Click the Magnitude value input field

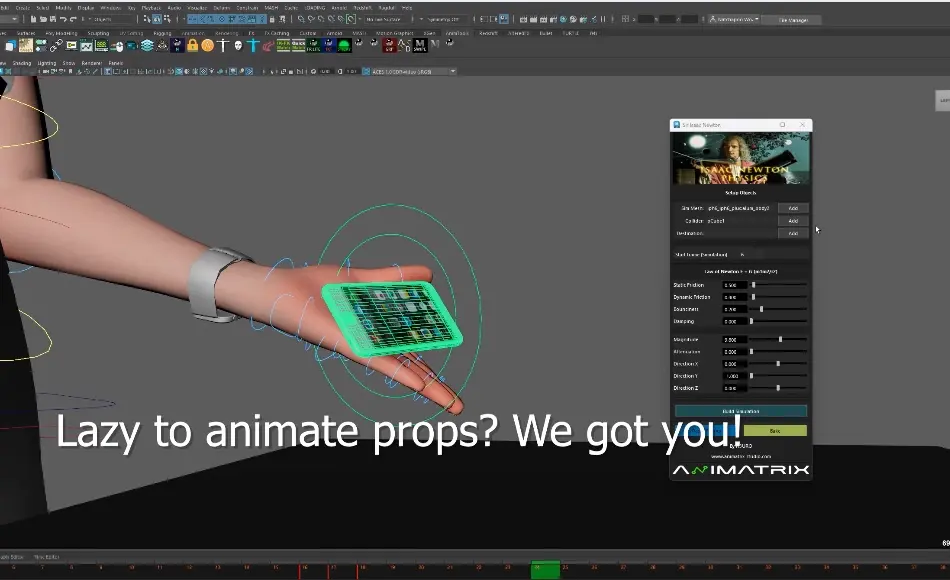point(734,340)
